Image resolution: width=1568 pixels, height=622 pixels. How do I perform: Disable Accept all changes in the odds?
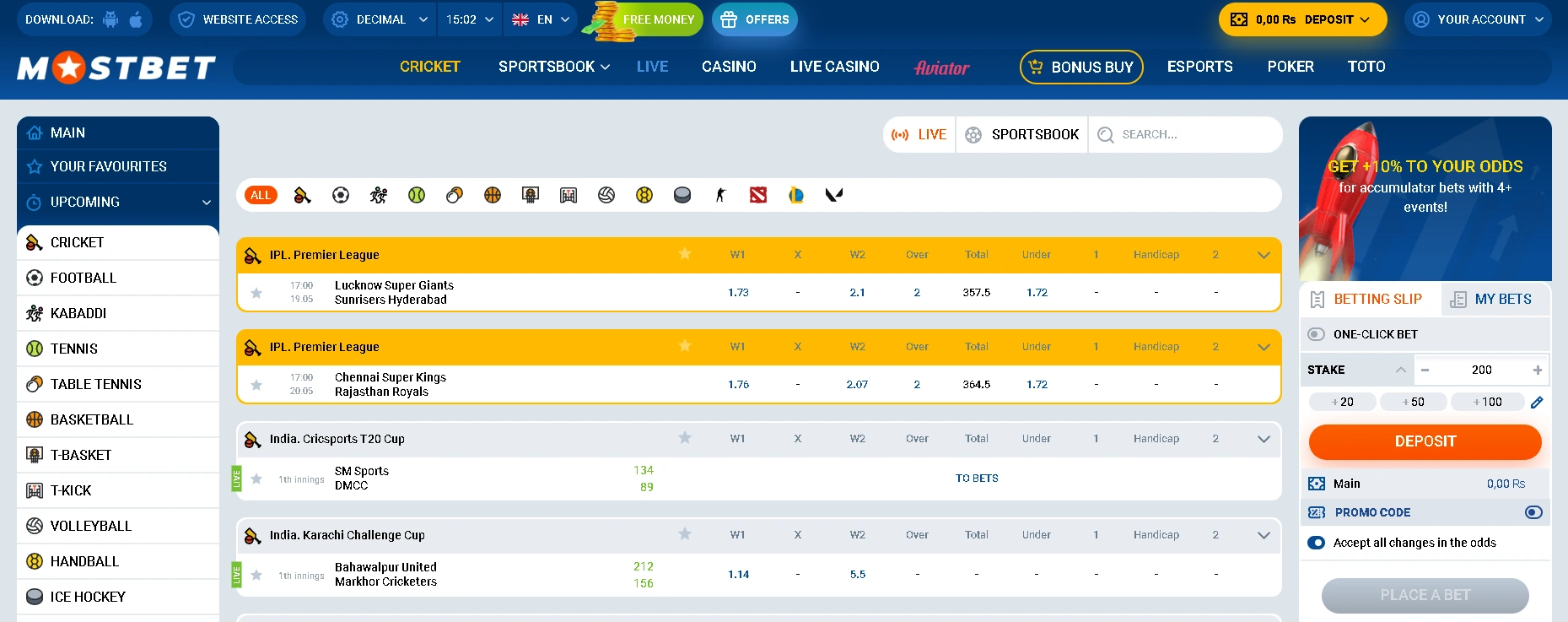1316,543
